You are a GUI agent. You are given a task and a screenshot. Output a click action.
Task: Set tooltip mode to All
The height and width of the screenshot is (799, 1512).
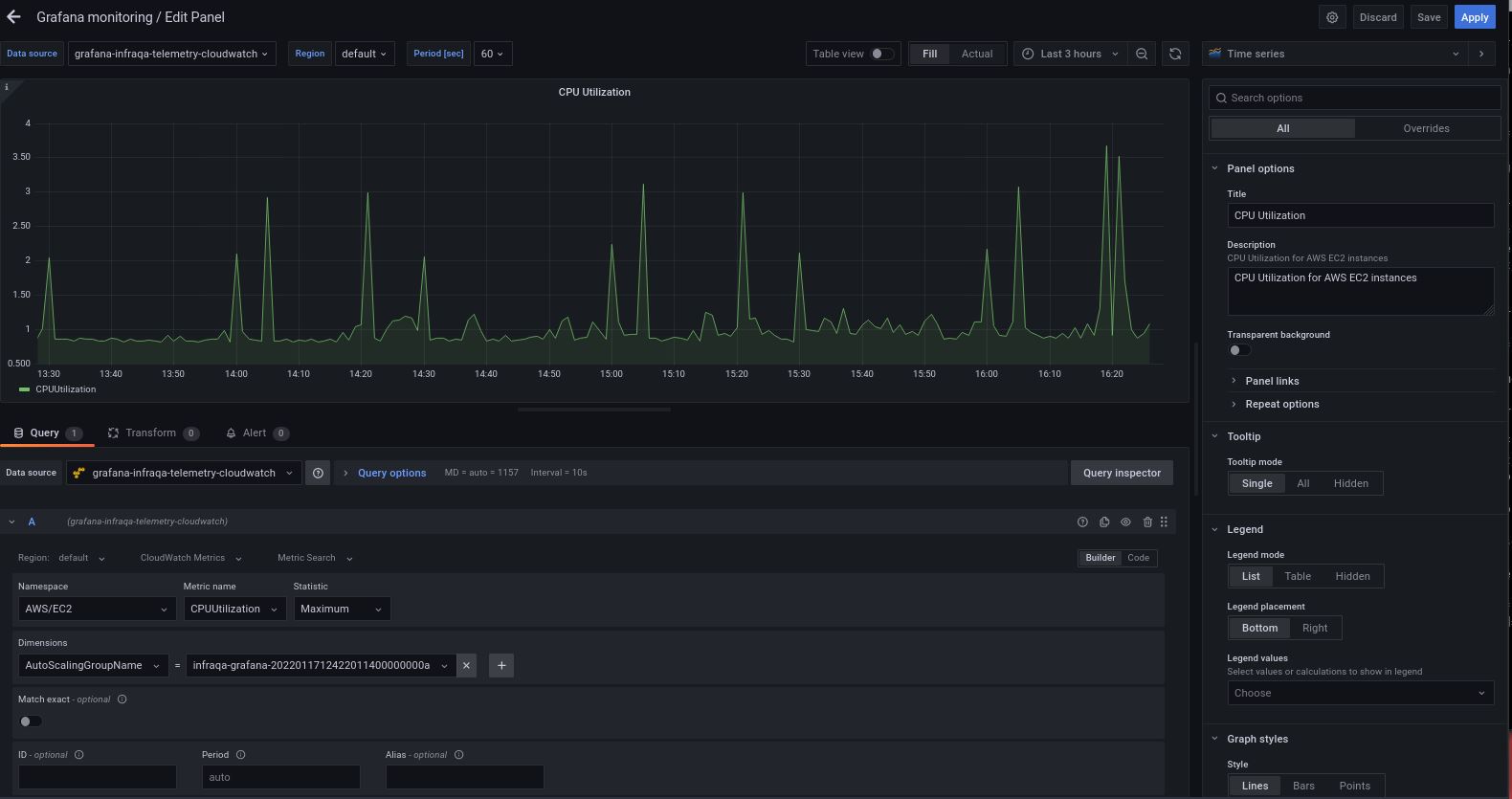[1302, 483]
